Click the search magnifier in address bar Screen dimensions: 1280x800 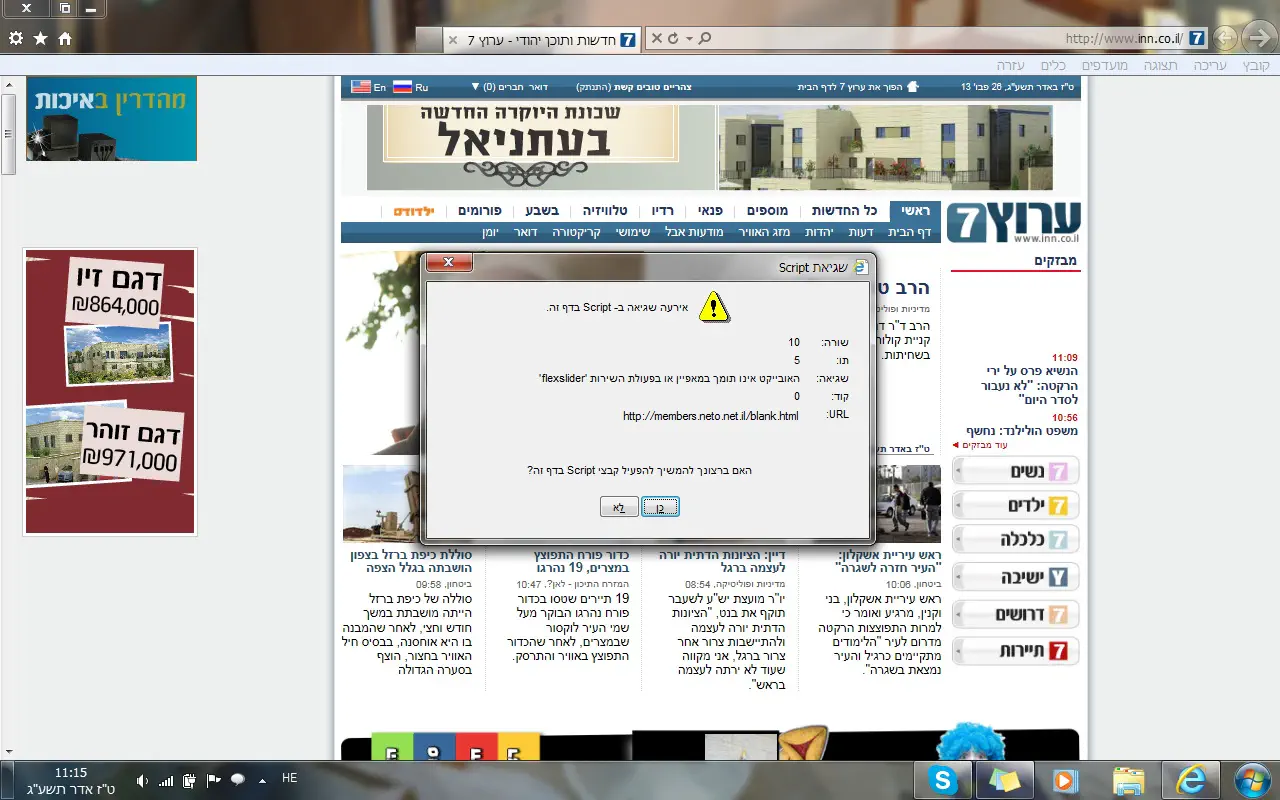point(705,39)
